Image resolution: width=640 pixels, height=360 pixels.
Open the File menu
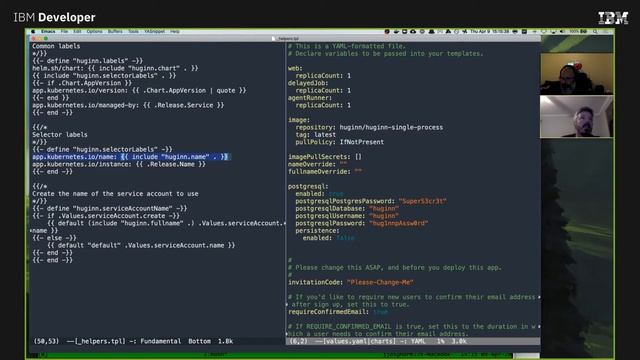(x=64, y=31)
